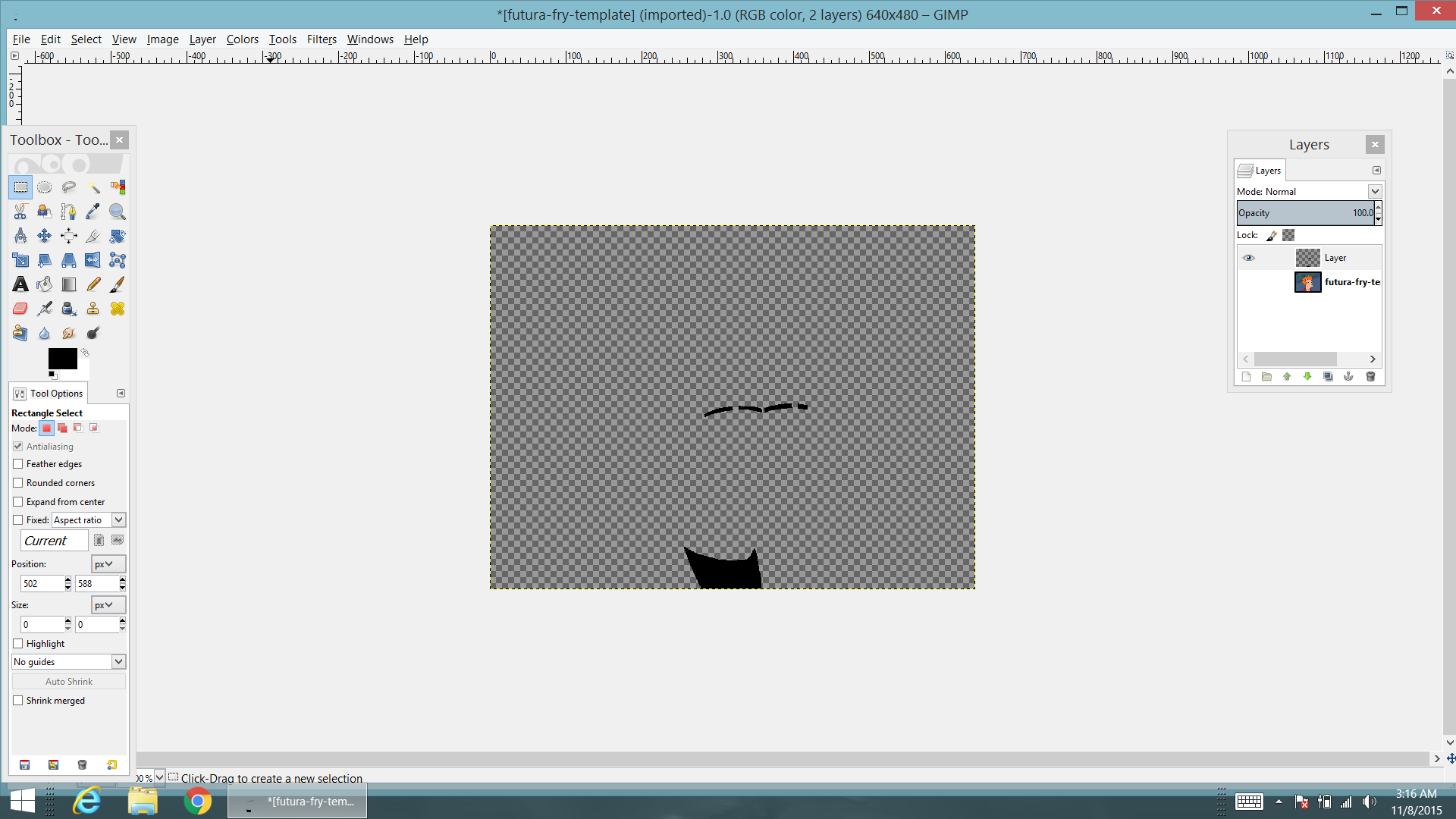
Task: Select the Measure compass tool
Action: (x=20, y=236)
